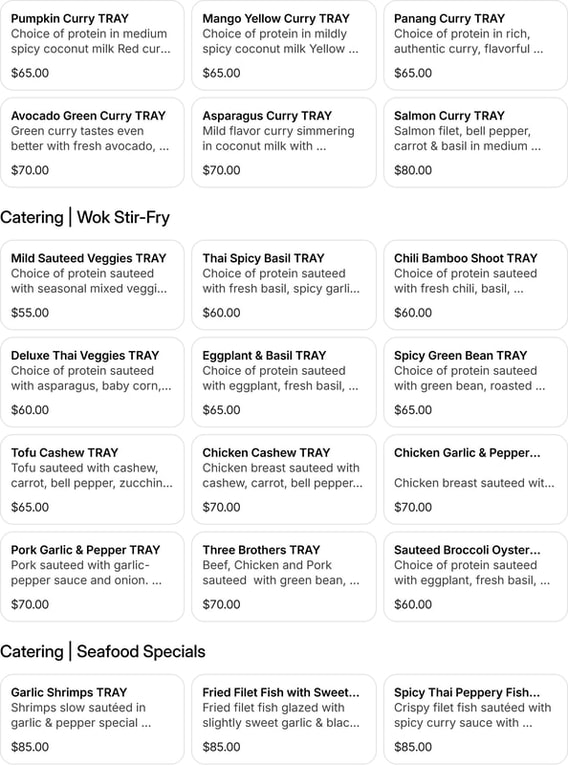This screenshot has width=568, height=765.
Task: Open the Mild Sauteed Veggies TRAY item
Action: (x=92, y=285)
